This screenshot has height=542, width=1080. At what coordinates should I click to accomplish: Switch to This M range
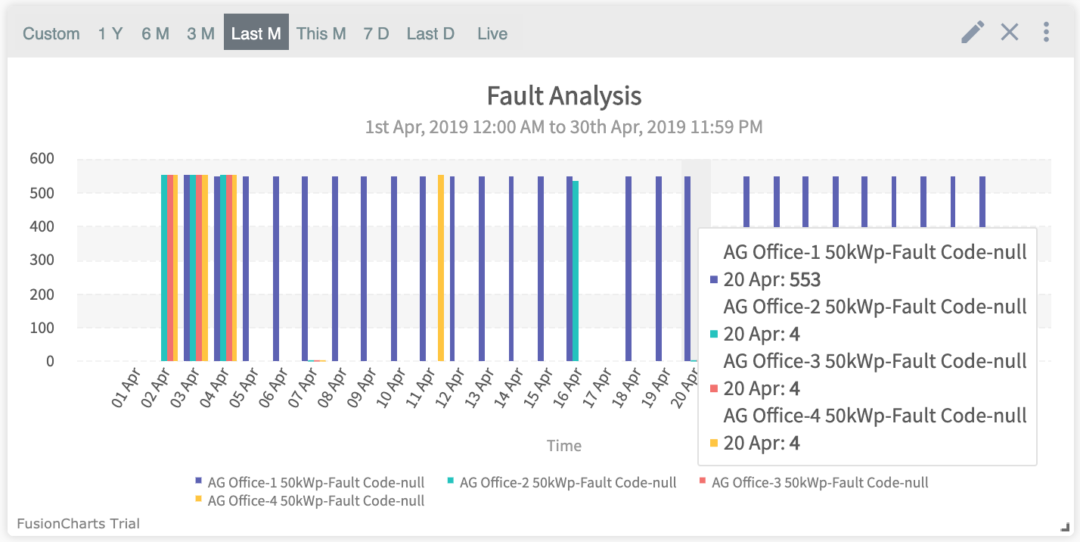pyautogui.click(x=321, y=34)
